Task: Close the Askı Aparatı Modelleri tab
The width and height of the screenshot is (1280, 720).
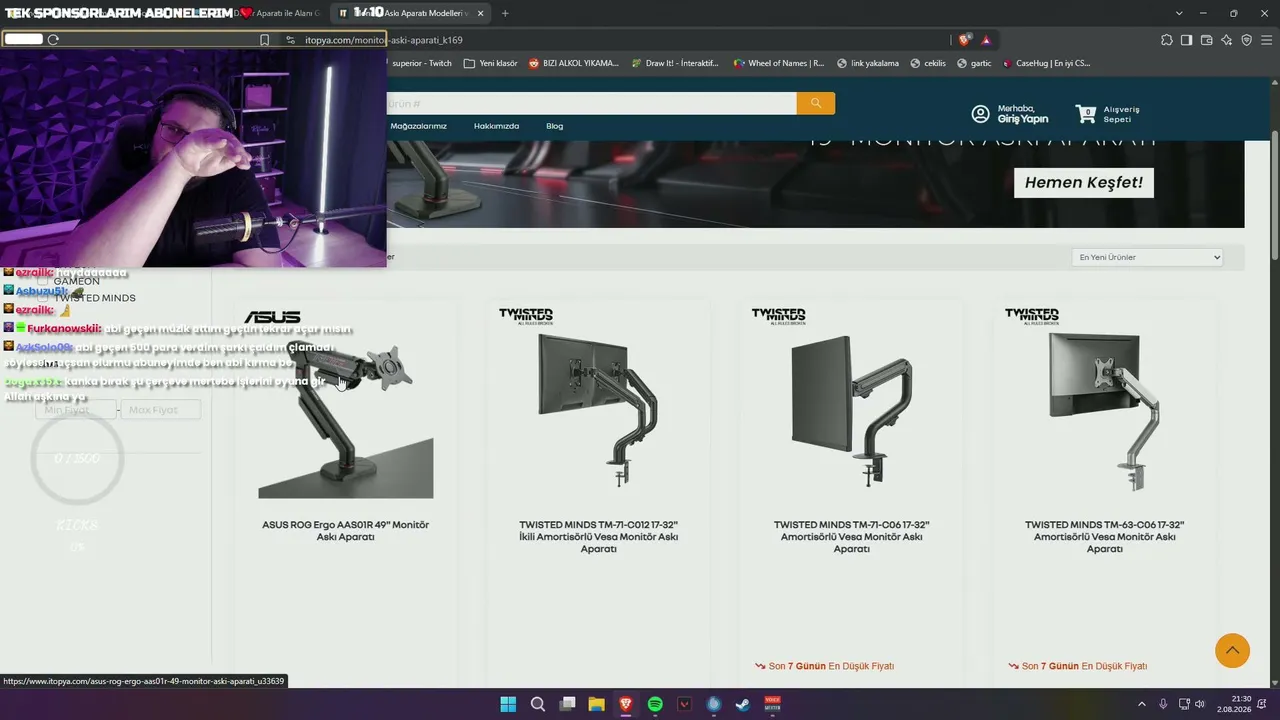Action: pyautogui.click(x=480, y=13)
